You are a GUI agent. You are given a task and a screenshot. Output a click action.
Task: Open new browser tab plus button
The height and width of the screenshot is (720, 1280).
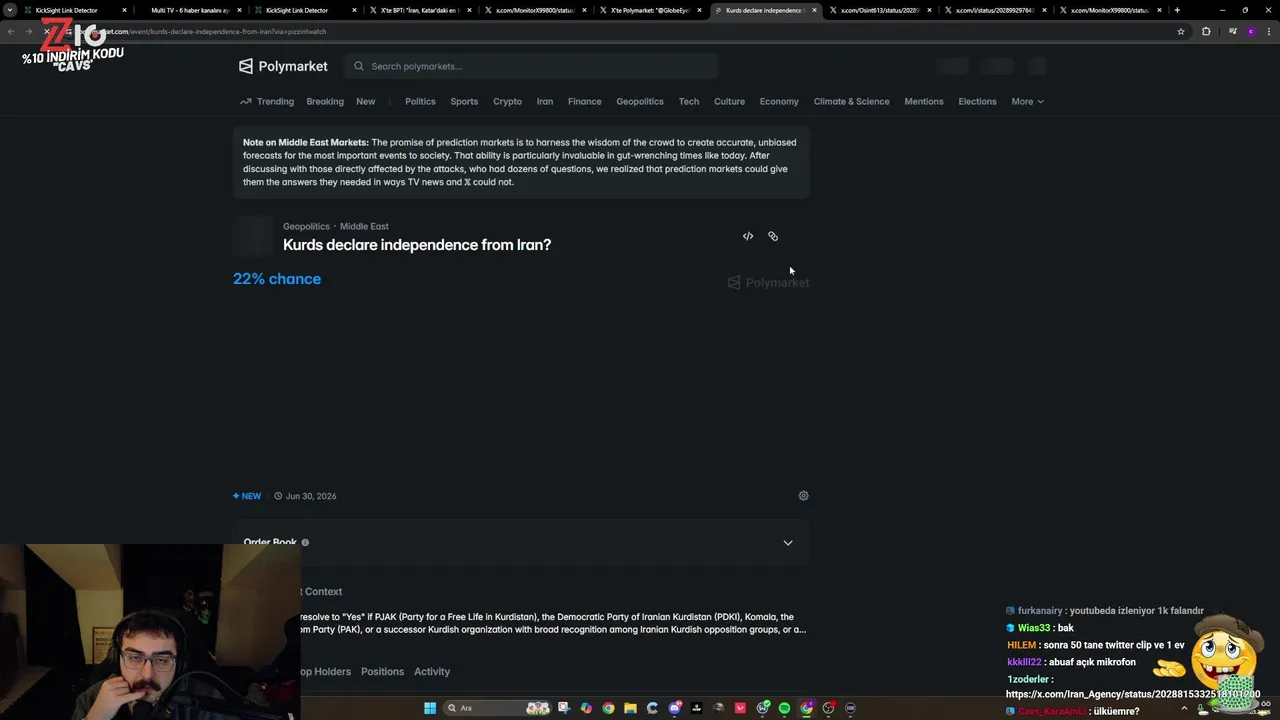click(1177, 10)
